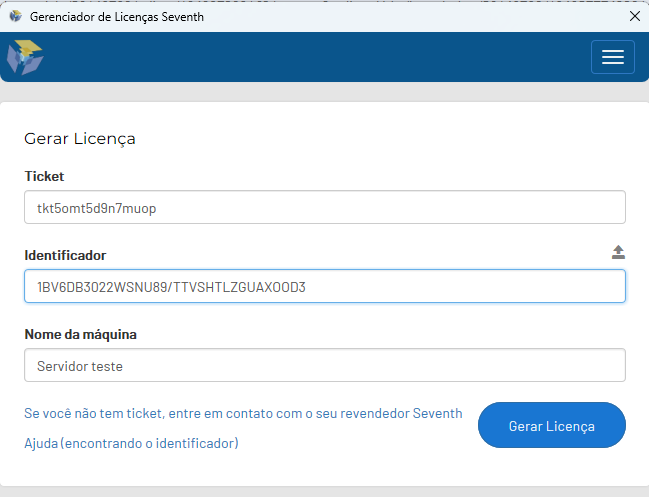Select the Nome da máquina input field

pyautogui.click(x=324, y=366)
